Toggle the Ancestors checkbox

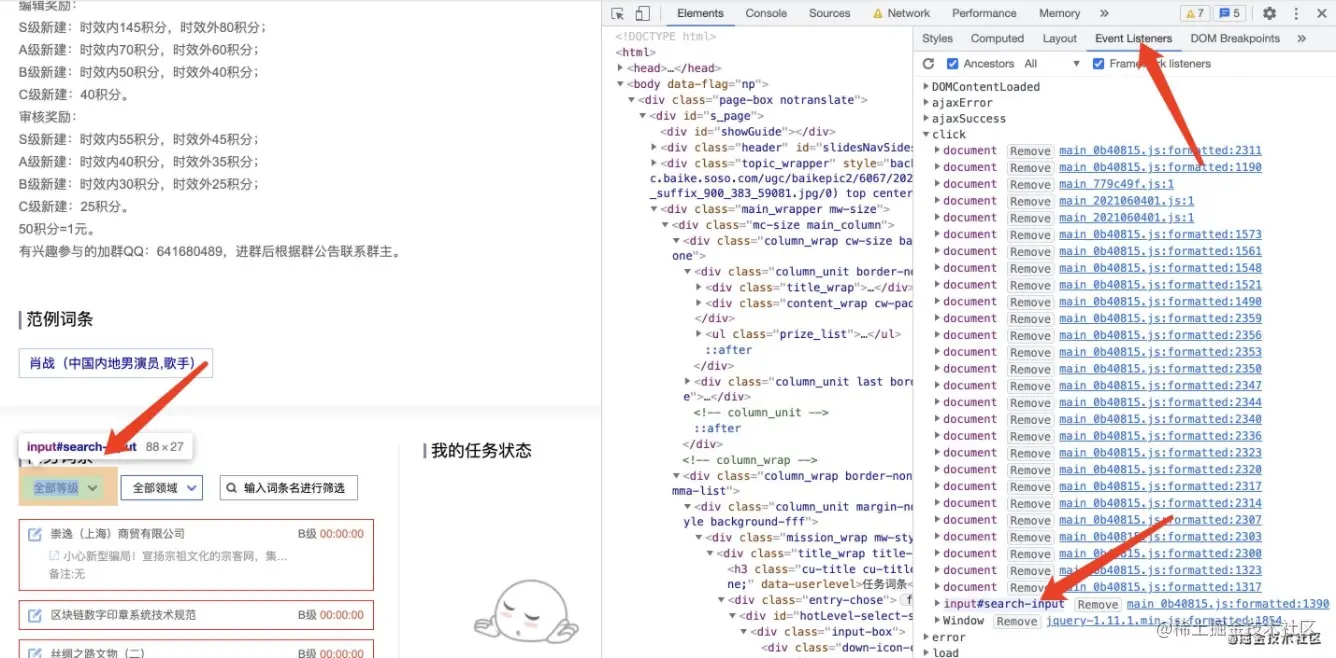pyautogui.click(x=952, y=63)
